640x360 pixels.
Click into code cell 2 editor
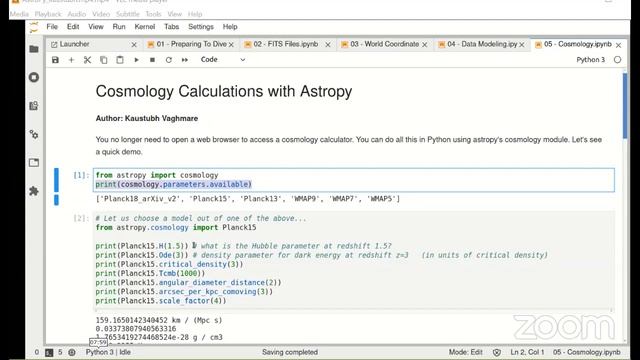[x=353, y=260]
